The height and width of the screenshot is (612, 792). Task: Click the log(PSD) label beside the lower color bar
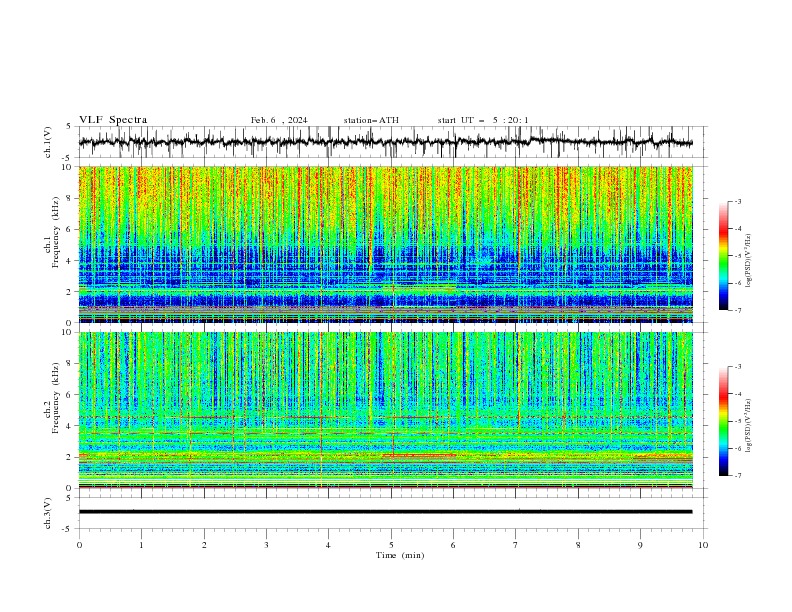tap(748, 426)
